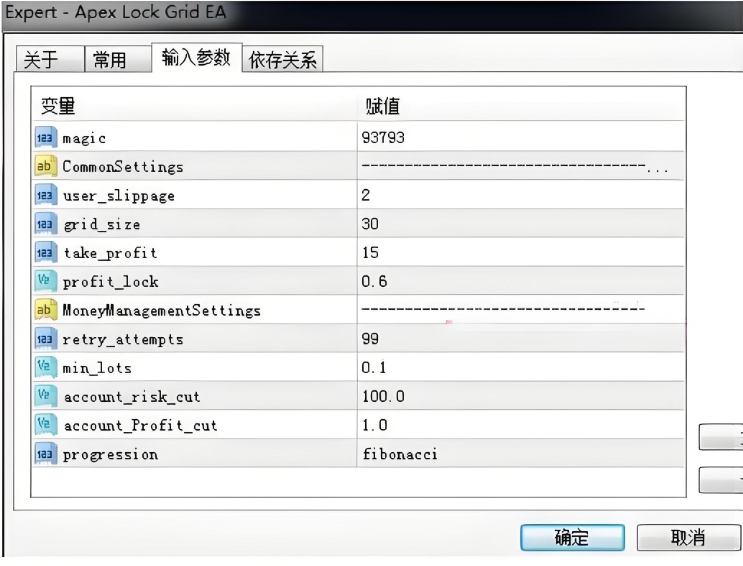Click the string icon beside MoneyManagementSettings
Image resolution: width=743 pixels, height=566 pixels.
click(x=46, y=310)
